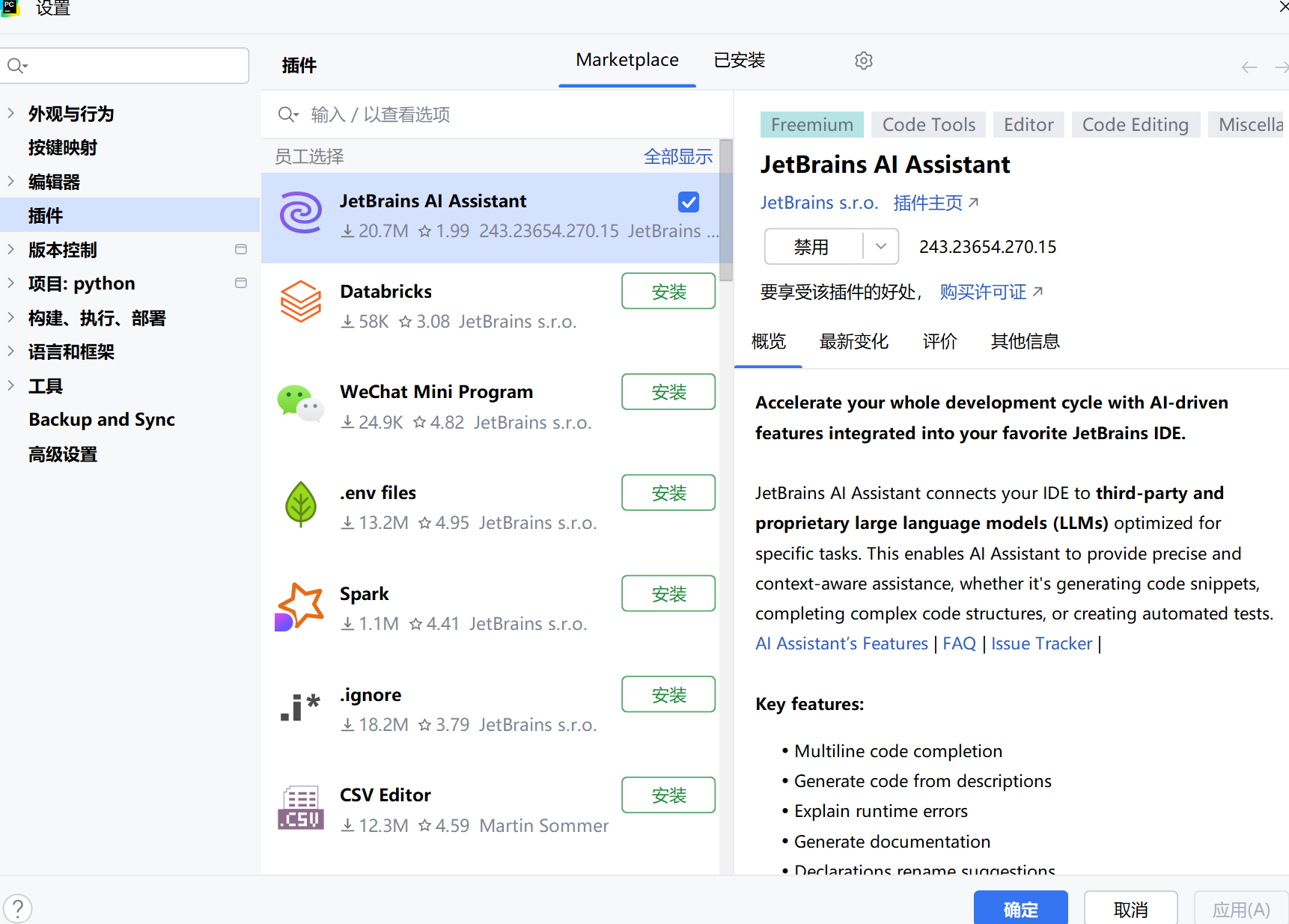Expand the 版本控制 tree node
1289x924 pixels.
pos(10,249)
